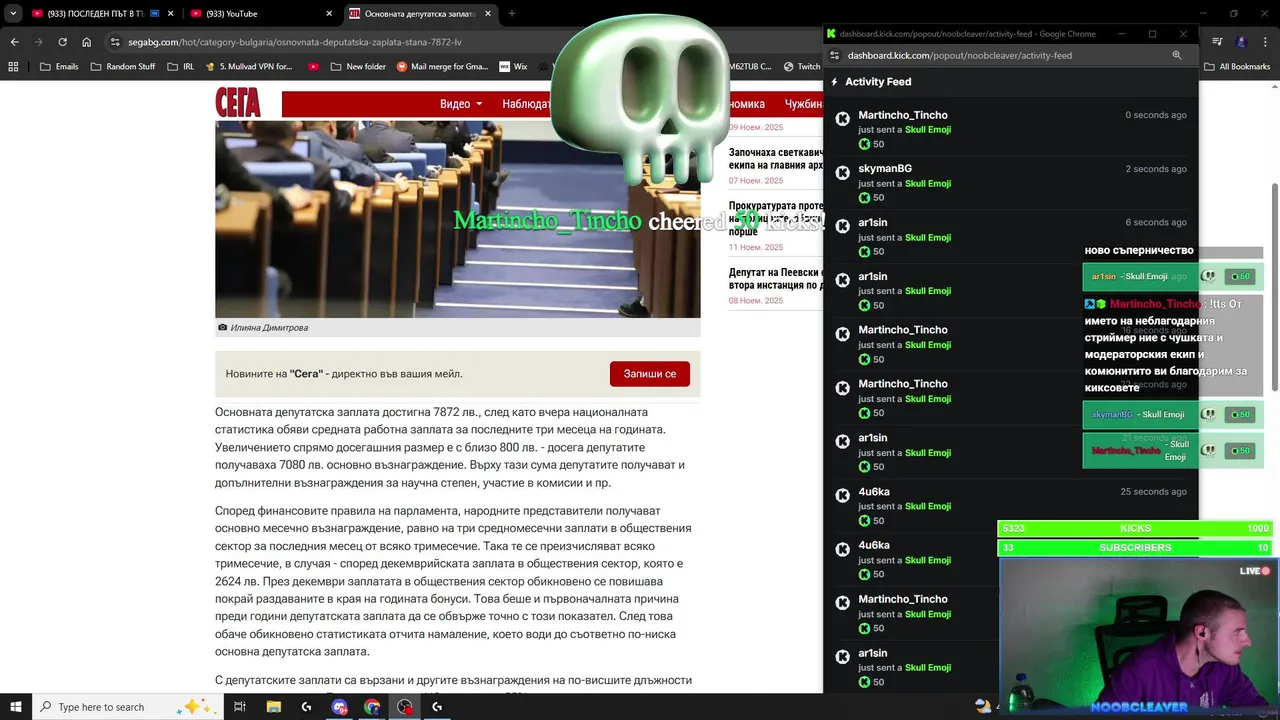Open the IRL bookmark folder
Viewport: 1280px width, 720px height.
tap(181, 66)
